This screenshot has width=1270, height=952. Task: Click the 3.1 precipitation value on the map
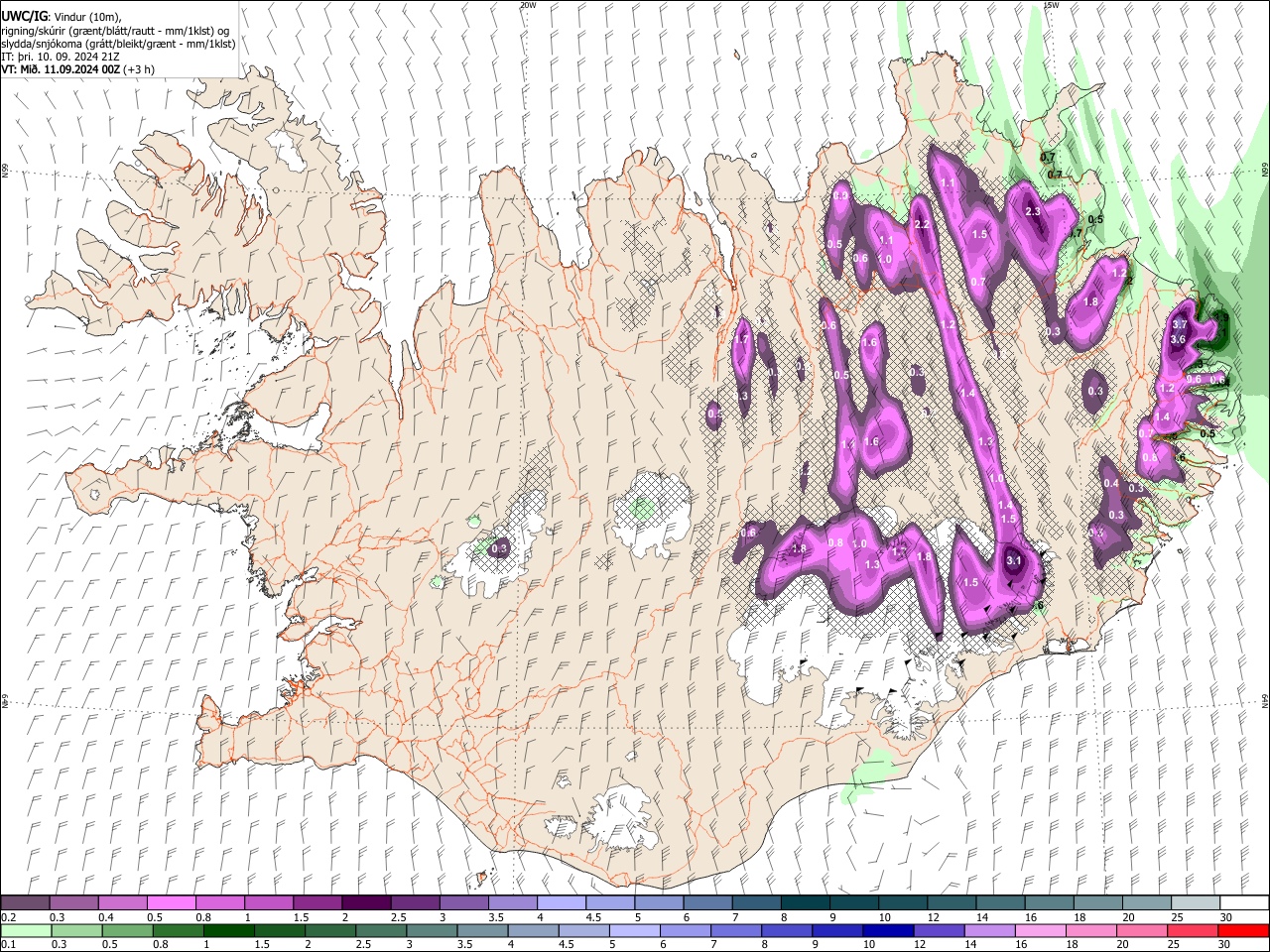pos(1013,560)
